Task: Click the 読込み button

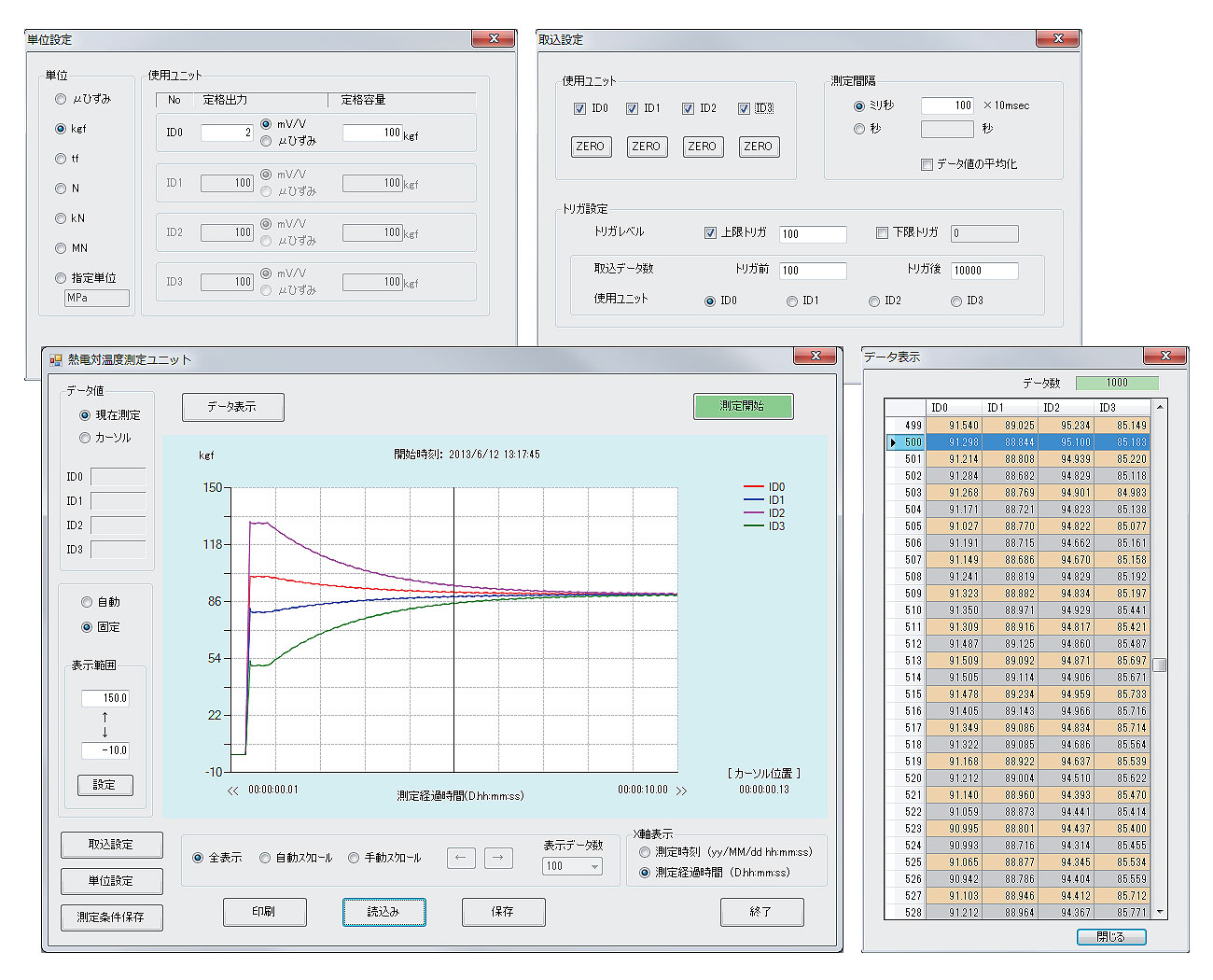Action: (383, 912)
